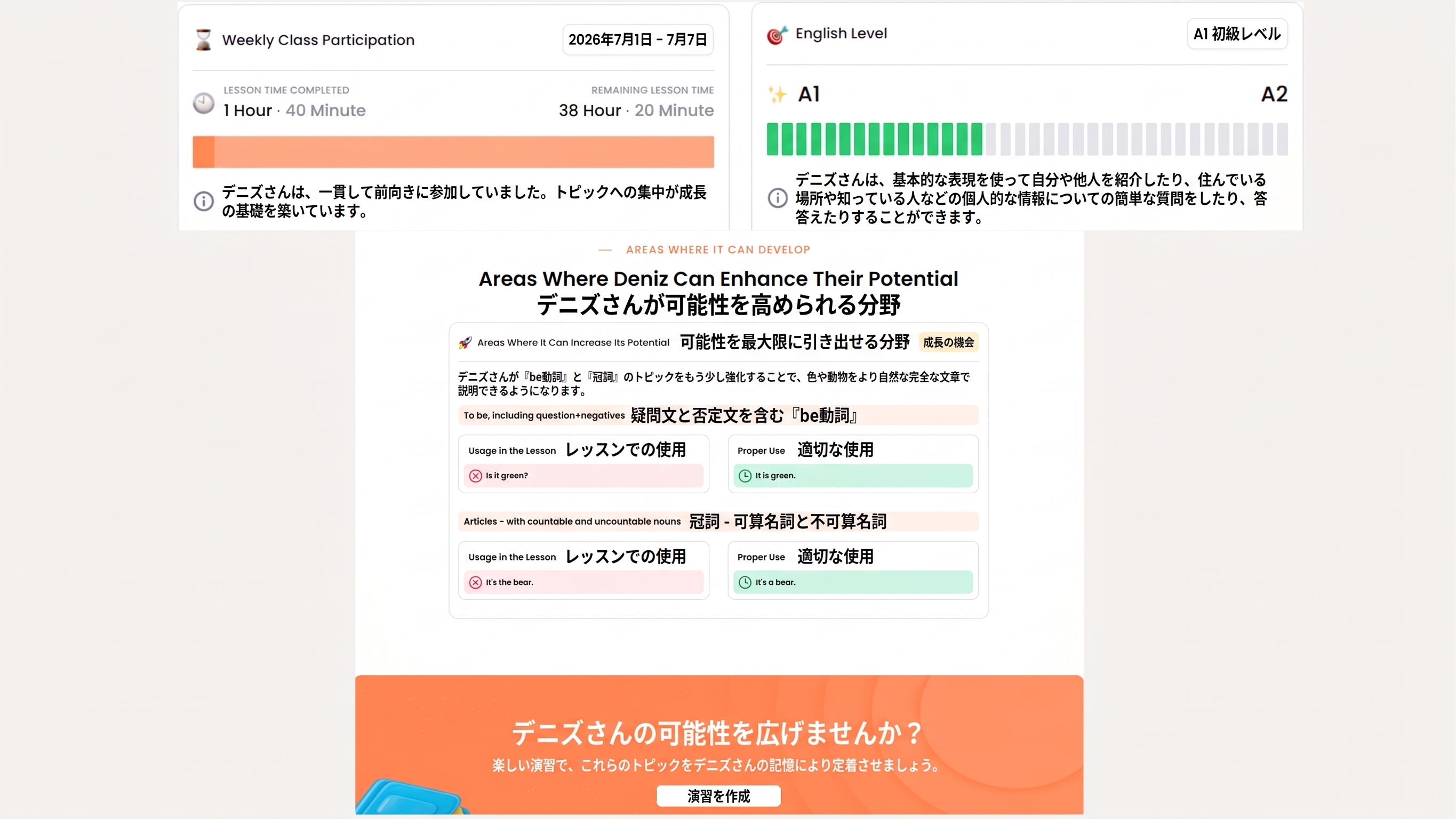Click the "Is it green?" lesson usage example
This screenshot has width=1456, height=819.
[x=583, y=476]
